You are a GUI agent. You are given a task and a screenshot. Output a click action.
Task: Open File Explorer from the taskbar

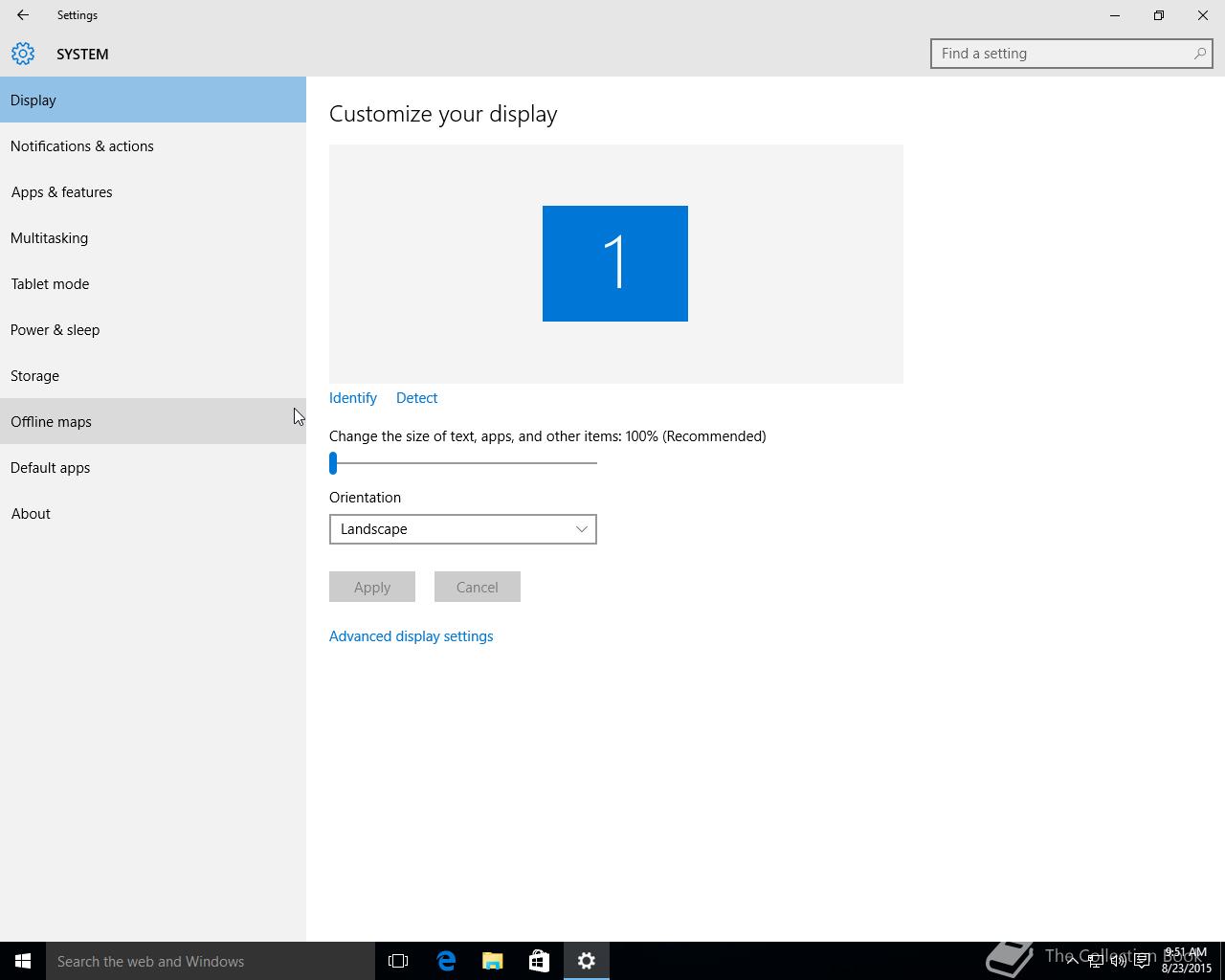click(492, 961)
